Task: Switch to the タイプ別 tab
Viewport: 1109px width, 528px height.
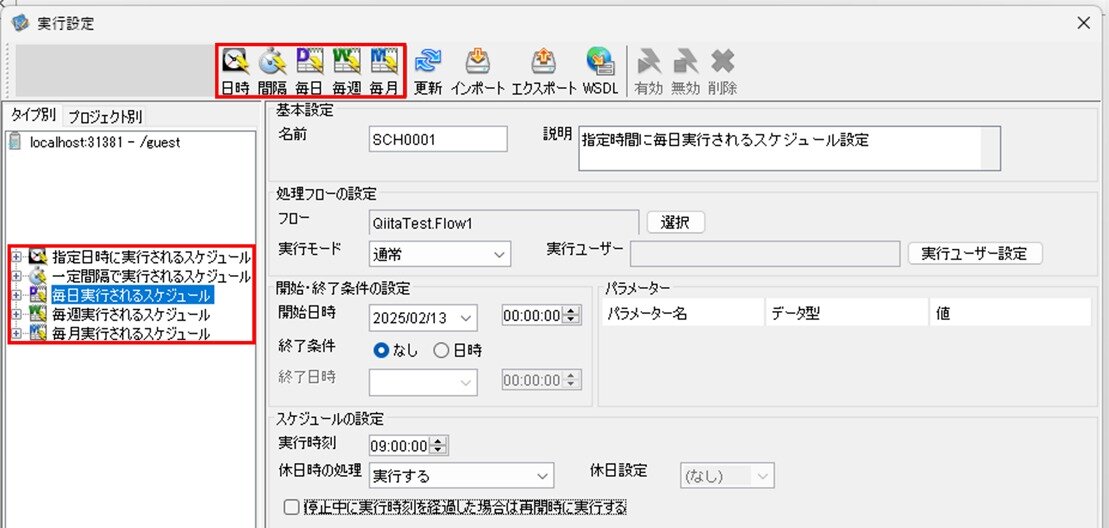Action: (33, 115)
